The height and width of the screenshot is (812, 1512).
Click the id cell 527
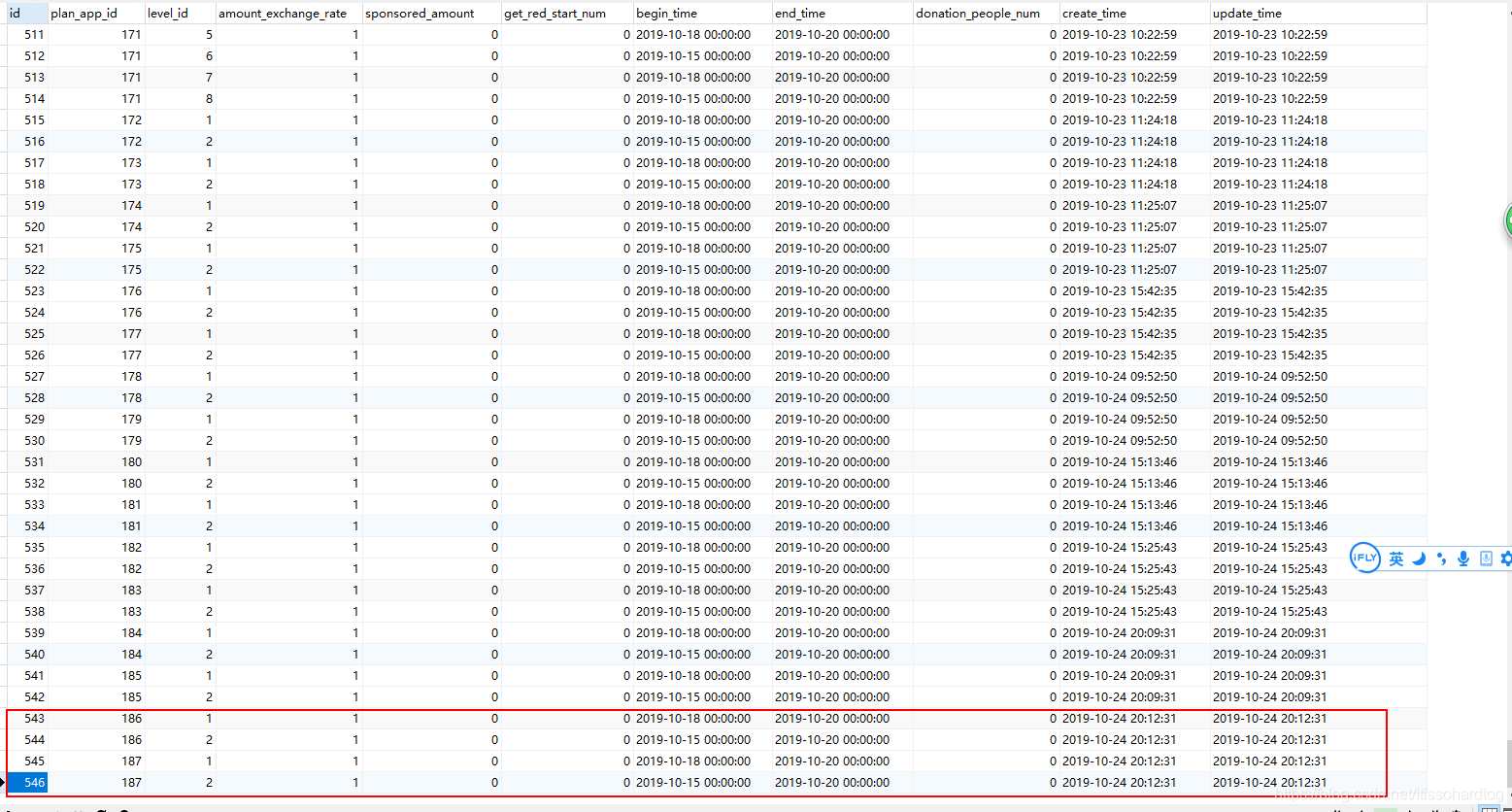pyautogui.click(x=26, y=377)
